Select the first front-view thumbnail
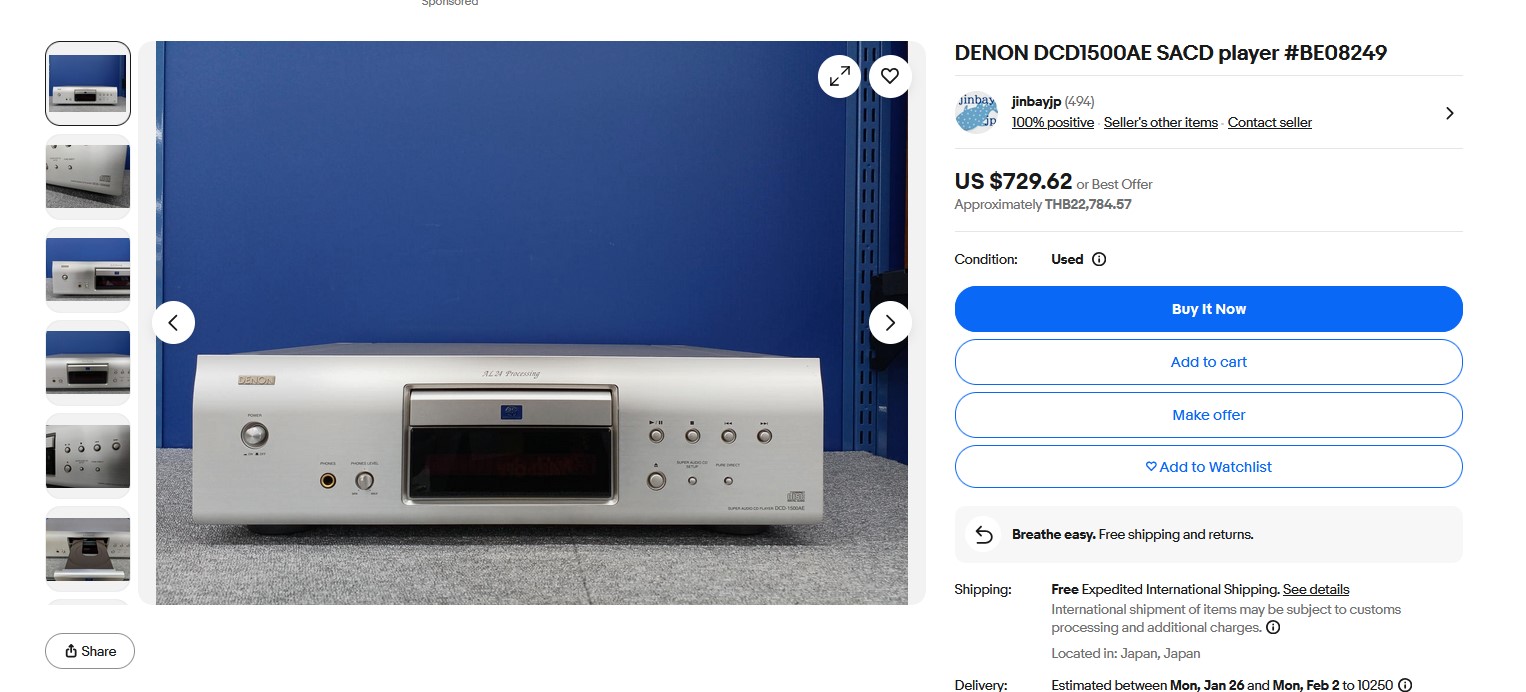The height and width of the screenshot is (692, 1526). click(x=88, y=83)
